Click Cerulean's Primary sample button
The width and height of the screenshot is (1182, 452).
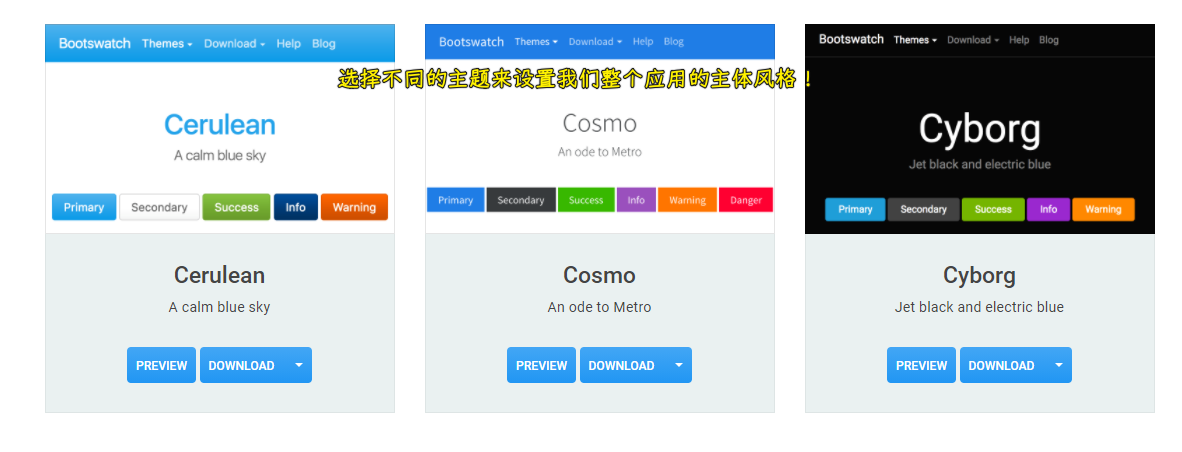click(84, 207)
